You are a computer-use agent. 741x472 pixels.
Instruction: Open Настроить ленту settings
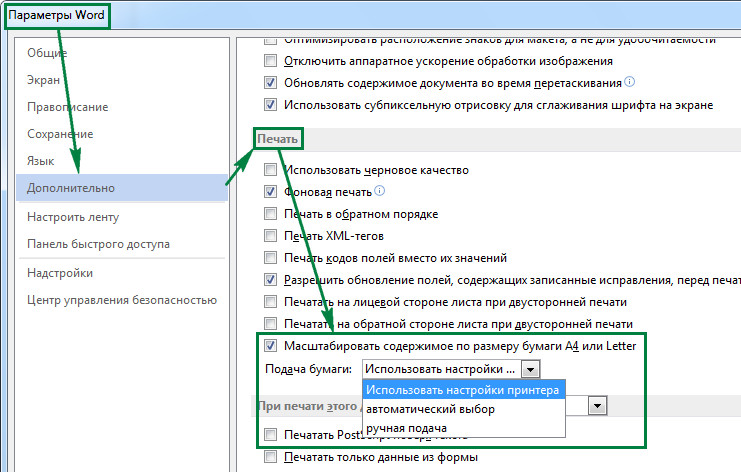pos(73,217)
